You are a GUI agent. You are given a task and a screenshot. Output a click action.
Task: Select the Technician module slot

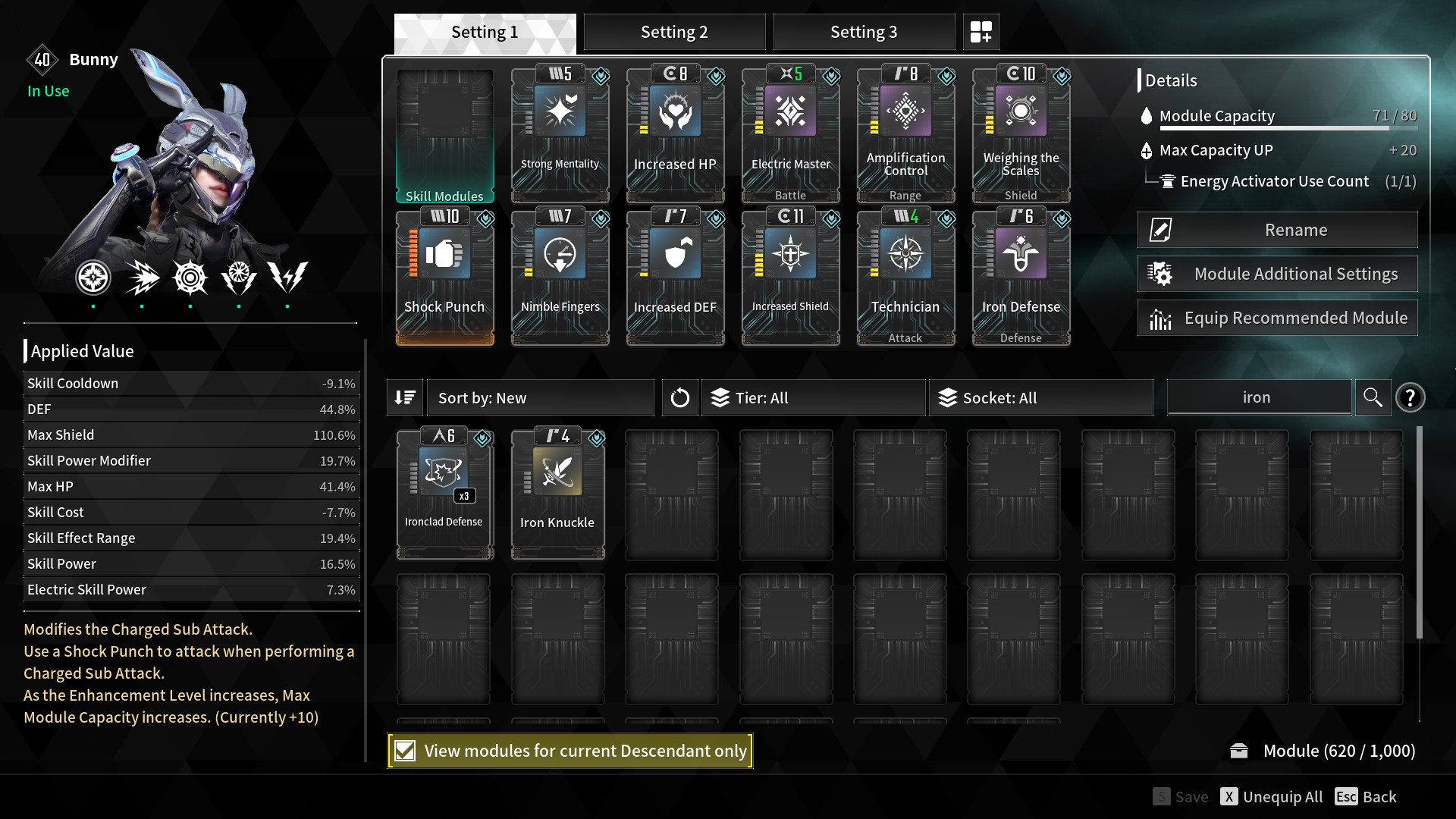(x=906, y=278)
